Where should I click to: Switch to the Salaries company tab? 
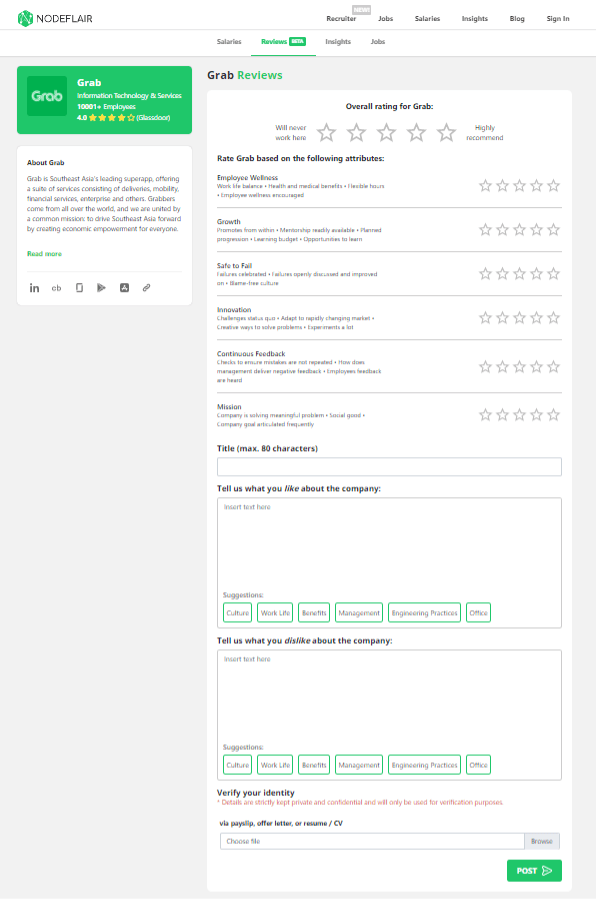pos(229,41)
